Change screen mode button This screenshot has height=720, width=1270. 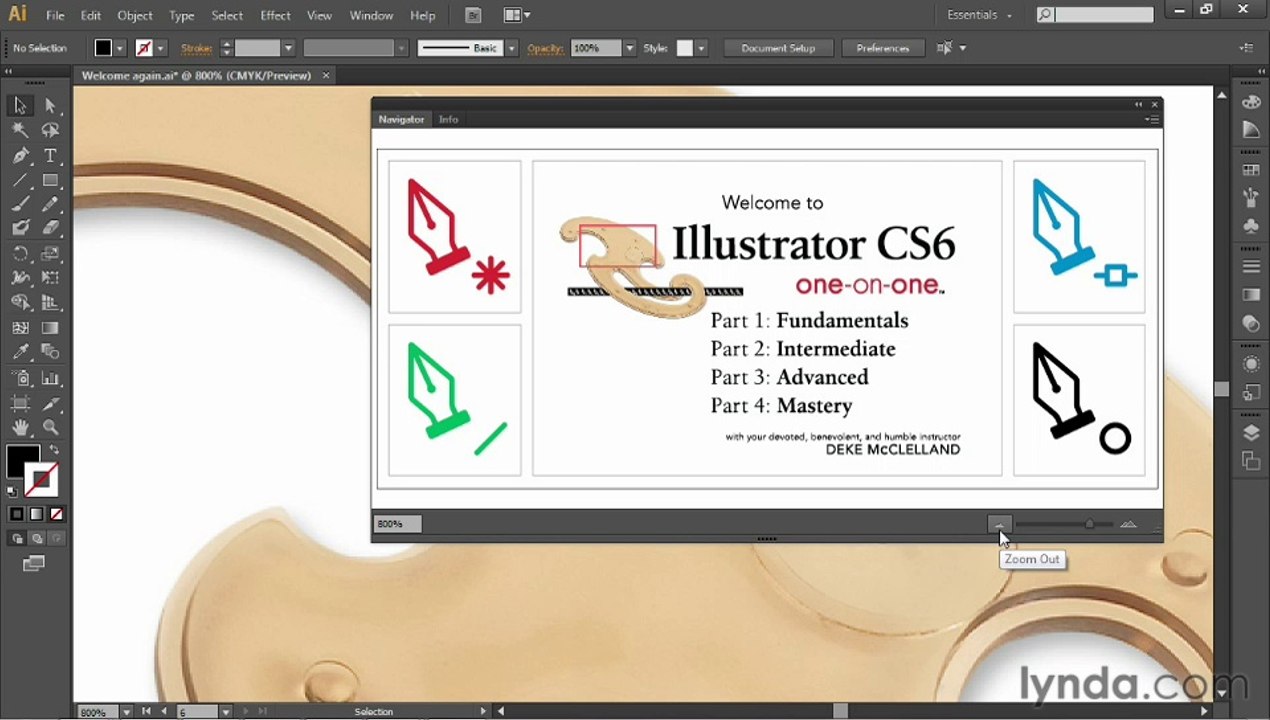[x=34, y=564]
